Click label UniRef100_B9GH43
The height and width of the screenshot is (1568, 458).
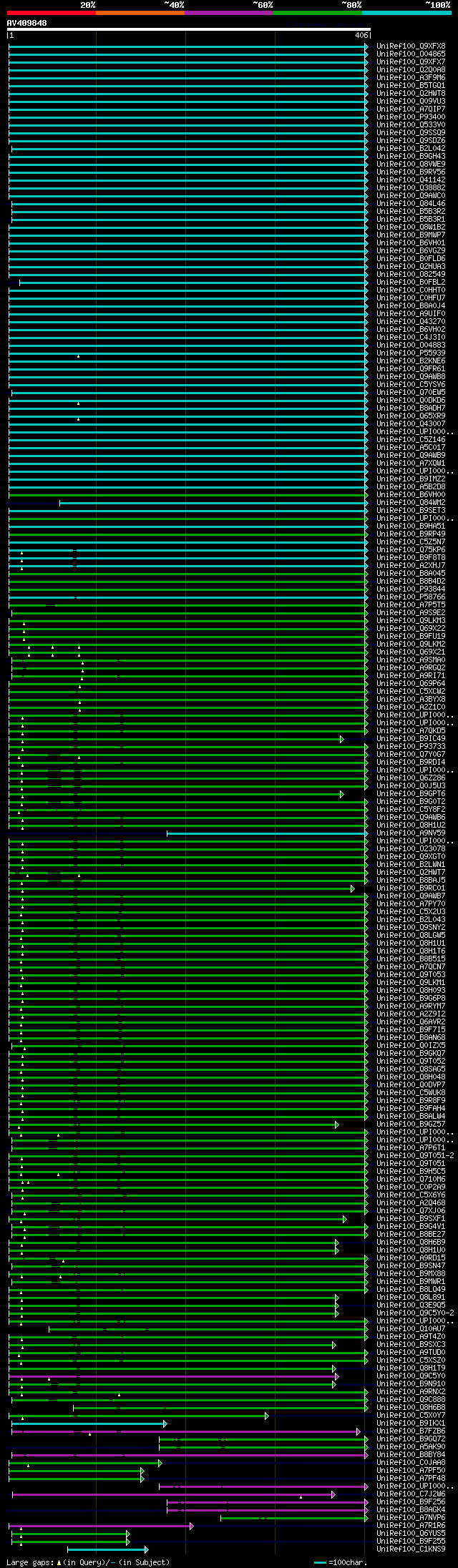point(411,156)
